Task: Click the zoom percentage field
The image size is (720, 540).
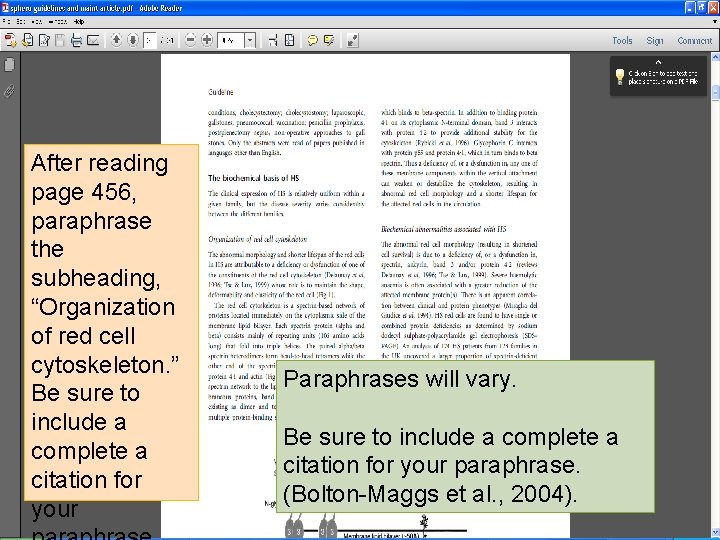Action: click(231, 40)
